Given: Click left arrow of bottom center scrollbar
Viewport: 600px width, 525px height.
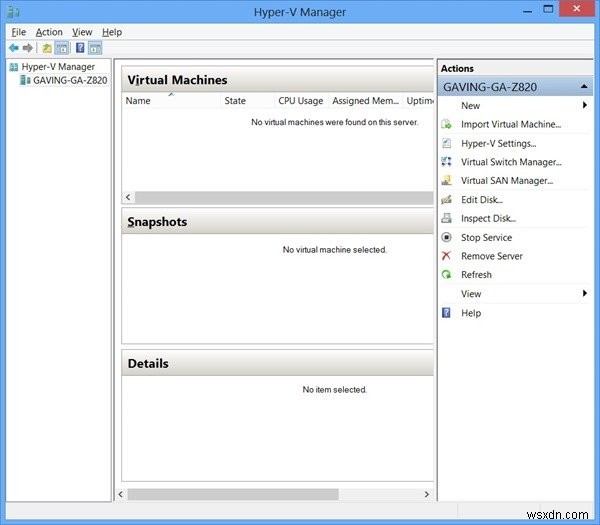Looking at the screenshot, I should point(121,494).
